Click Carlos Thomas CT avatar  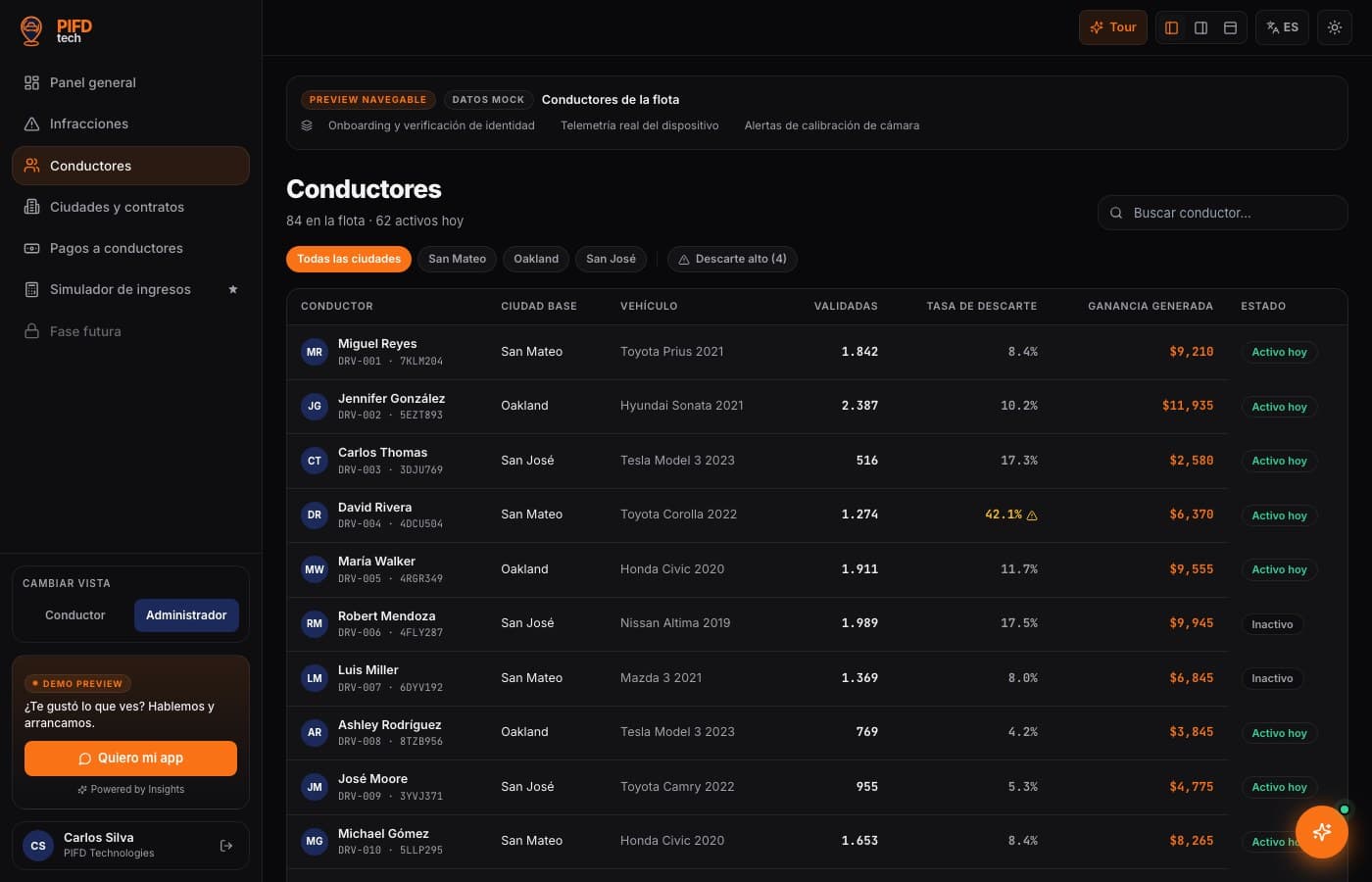click(315, 461)
